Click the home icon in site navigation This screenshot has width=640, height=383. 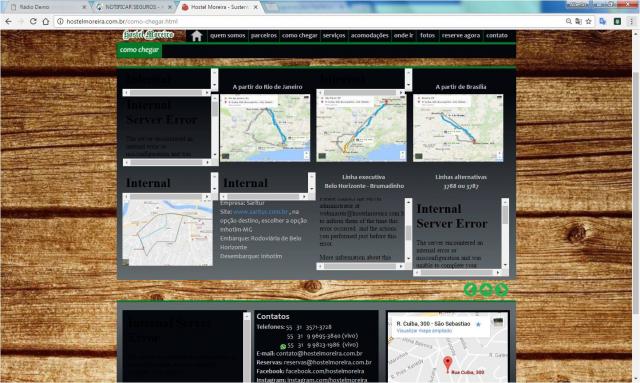(197, 36)
